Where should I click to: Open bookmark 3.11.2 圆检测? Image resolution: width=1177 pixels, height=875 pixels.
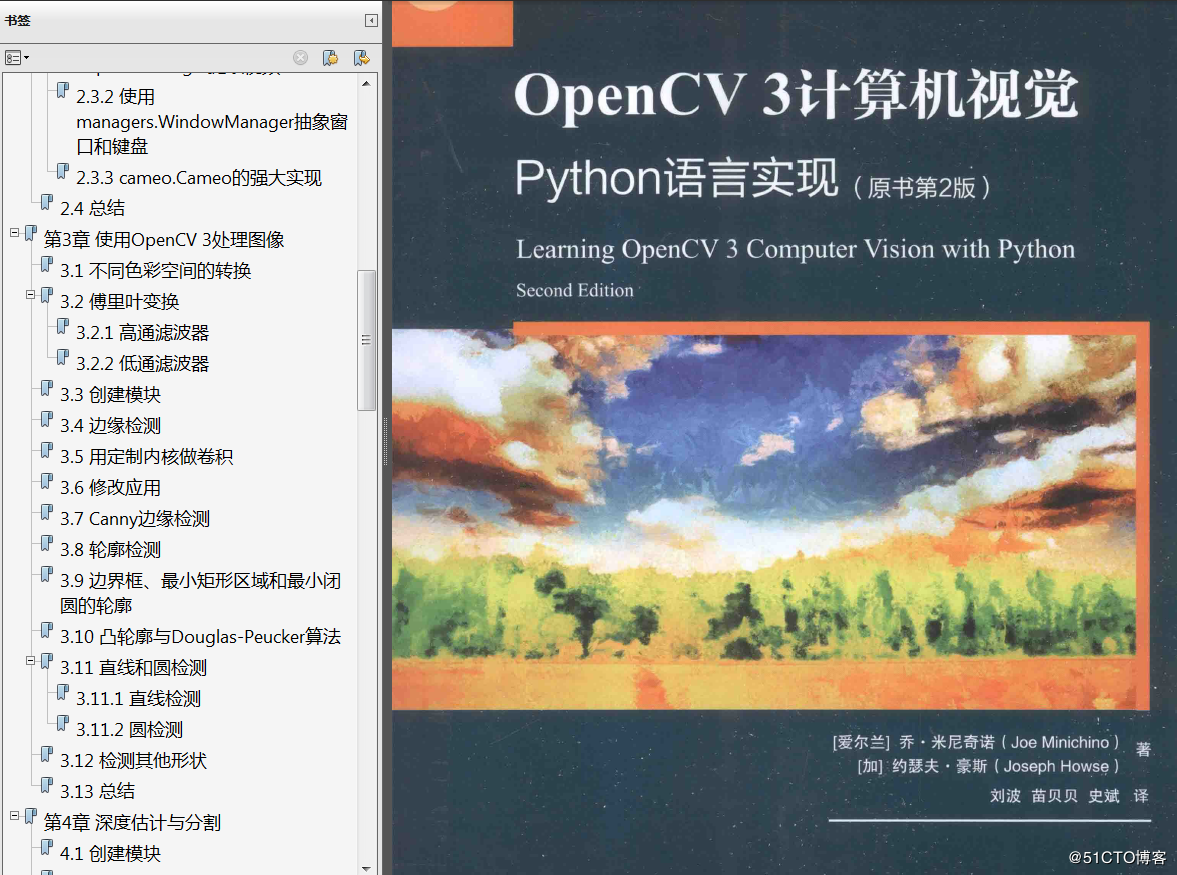click(x=129, y=729)
